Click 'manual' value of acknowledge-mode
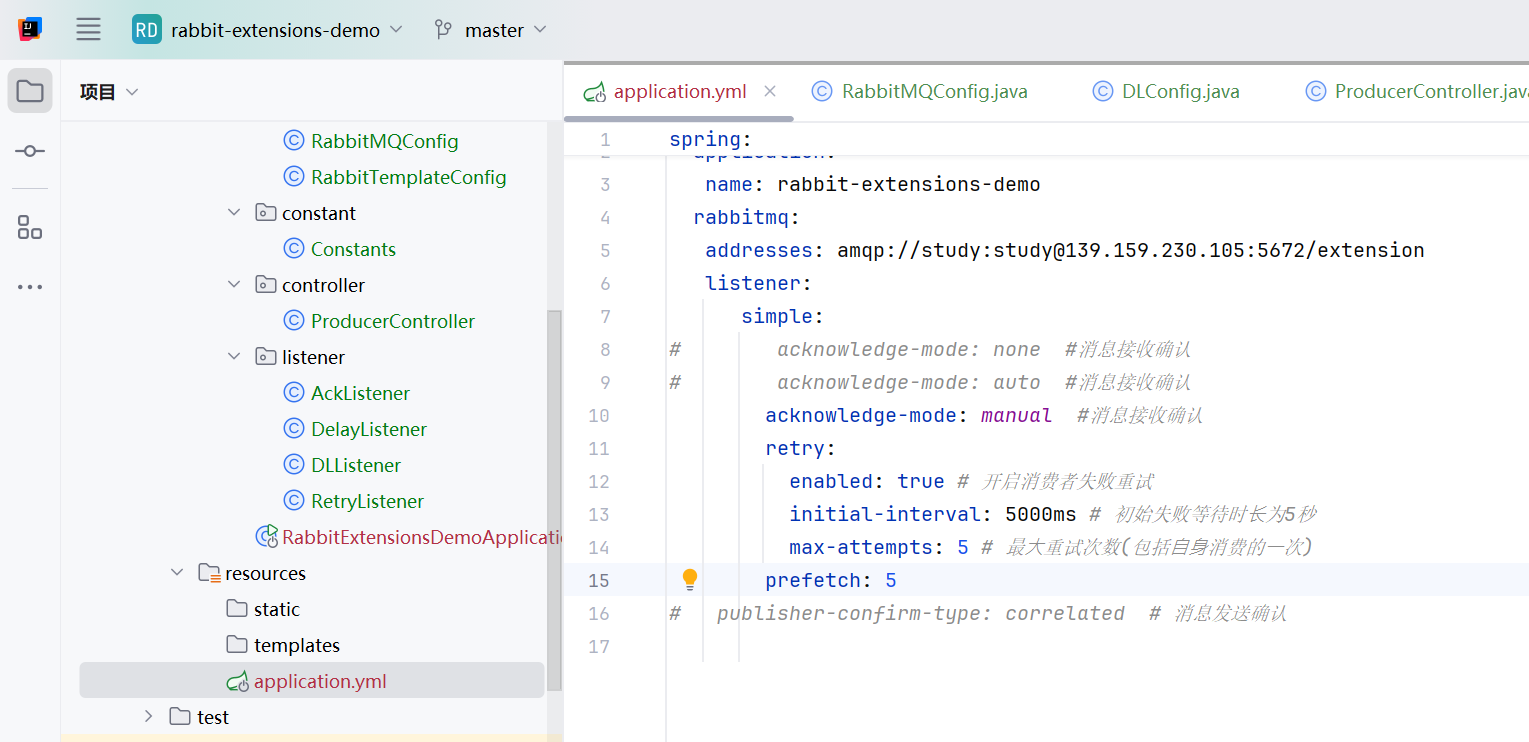 pos(1016,415)
